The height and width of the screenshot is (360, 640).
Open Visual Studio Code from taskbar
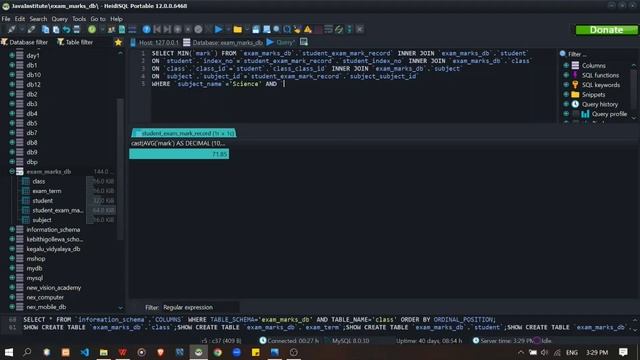[84, 352]
